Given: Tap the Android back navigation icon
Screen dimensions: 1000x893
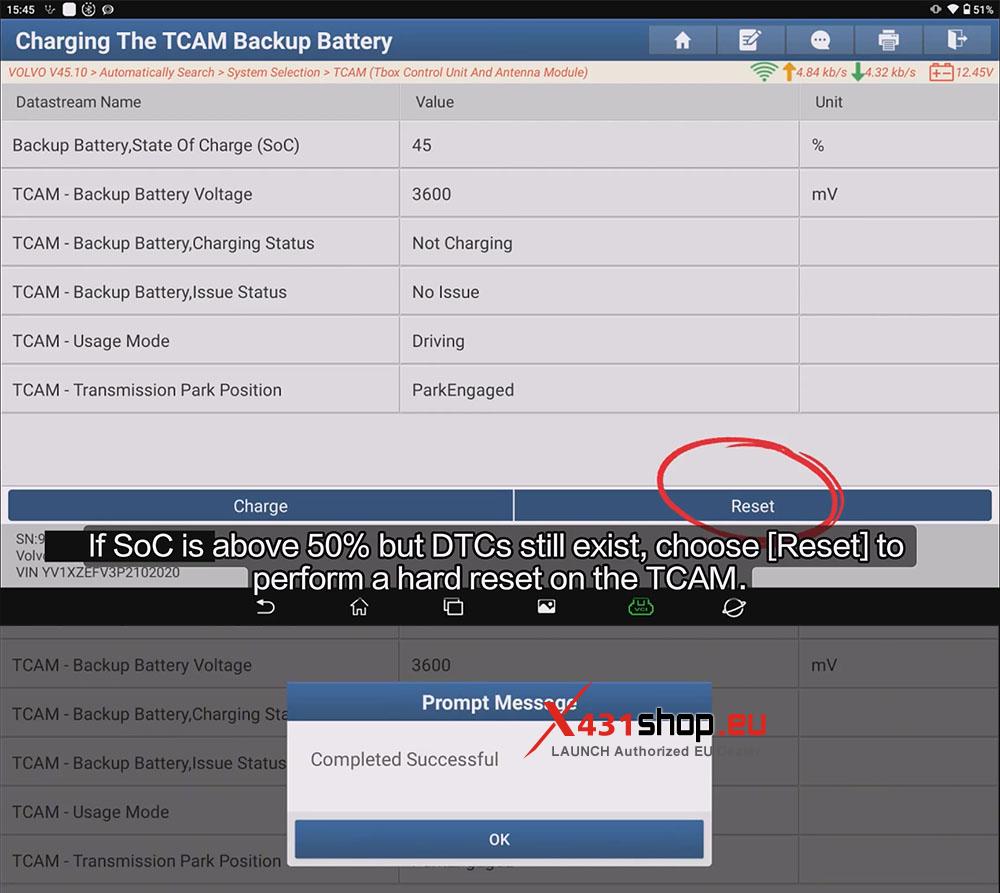Looking at the screenshot, I should (x=265, y=607).
